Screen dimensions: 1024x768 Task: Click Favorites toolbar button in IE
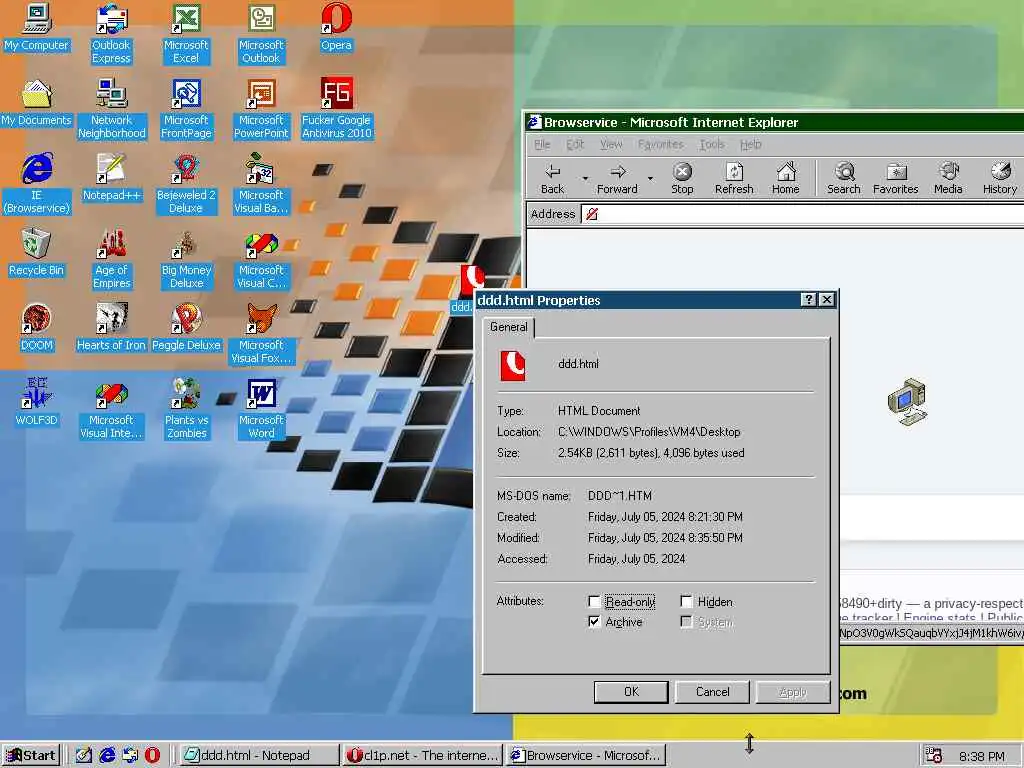point(895,178)
